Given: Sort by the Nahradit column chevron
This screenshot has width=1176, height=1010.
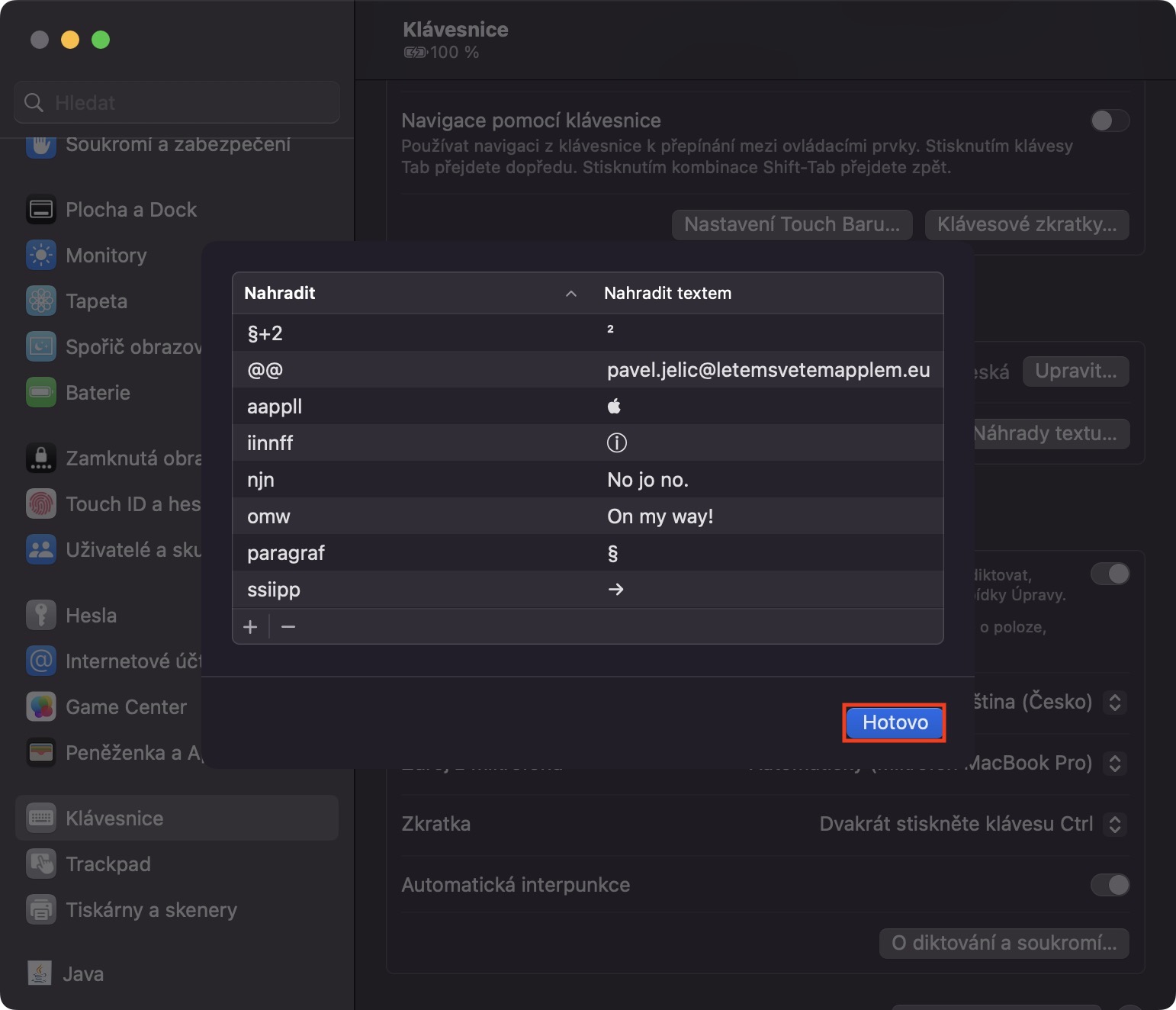Looking at the screenshot, I should point(570,294).
